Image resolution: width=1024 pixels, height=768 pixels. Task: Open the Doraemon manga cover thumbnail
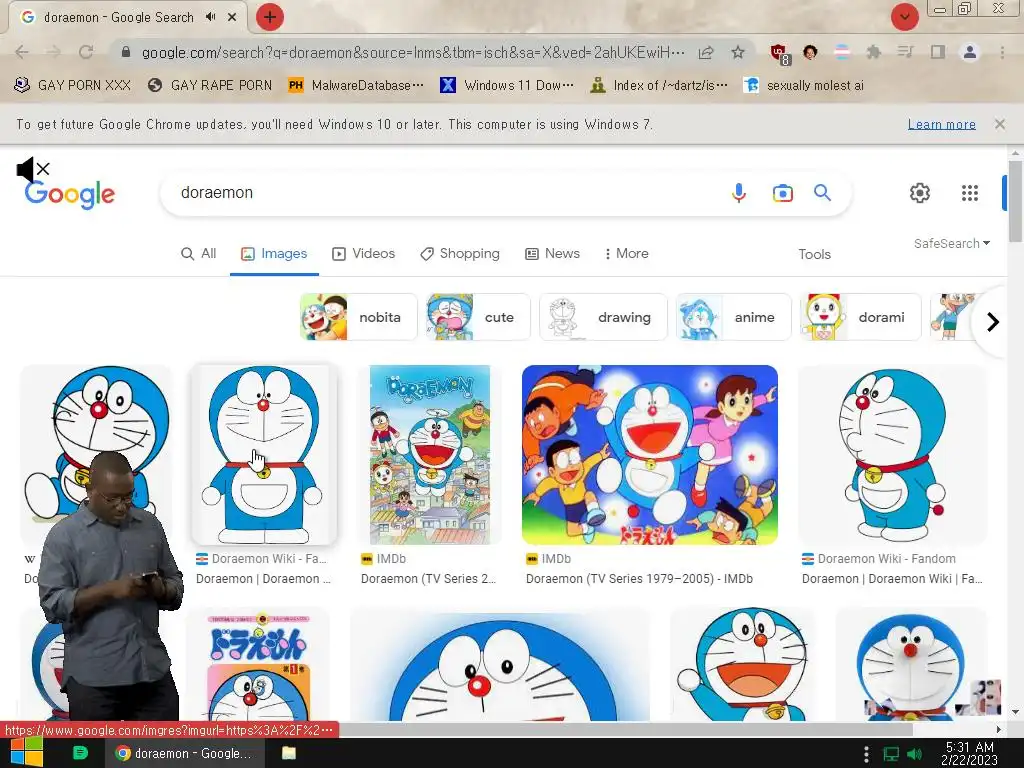coord(258,665)
